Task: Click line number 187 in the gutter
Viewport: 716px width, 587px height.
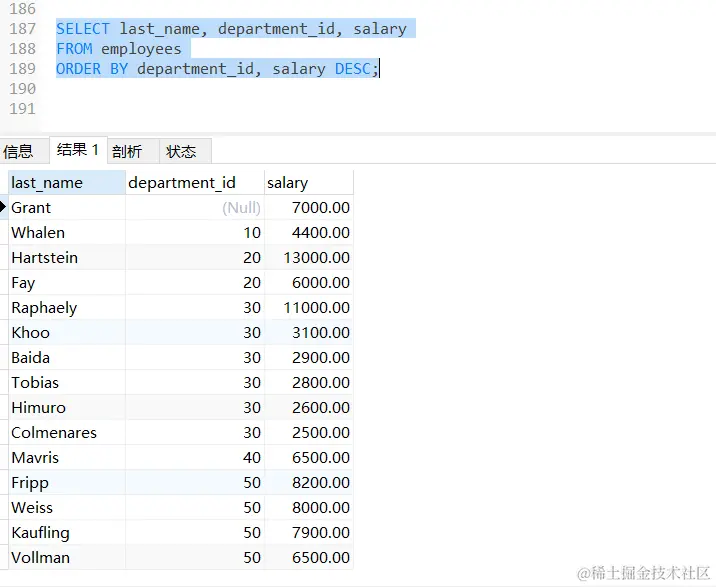Action: (x=22, y=29)
